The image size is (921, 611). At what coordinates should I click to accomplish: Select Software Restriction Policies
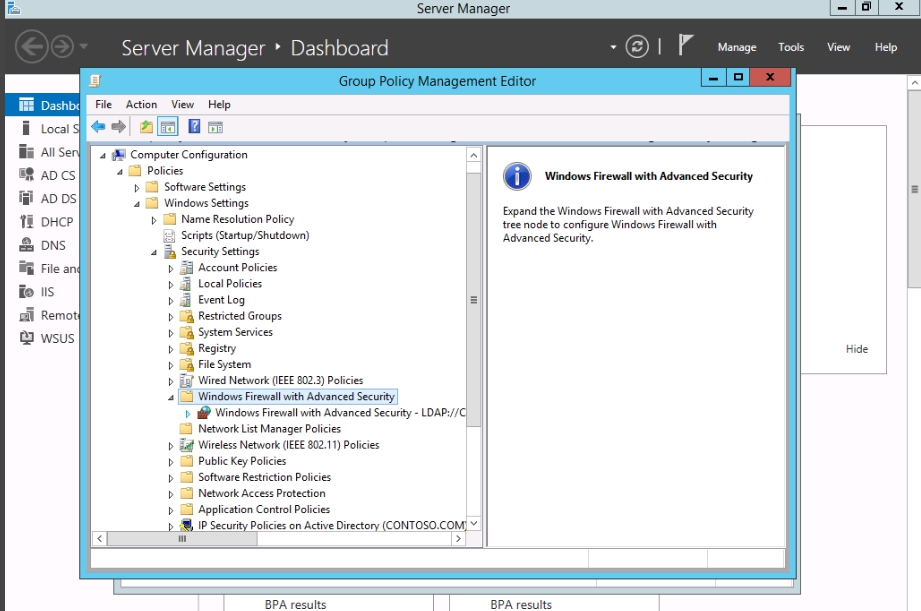coord(264,477)
